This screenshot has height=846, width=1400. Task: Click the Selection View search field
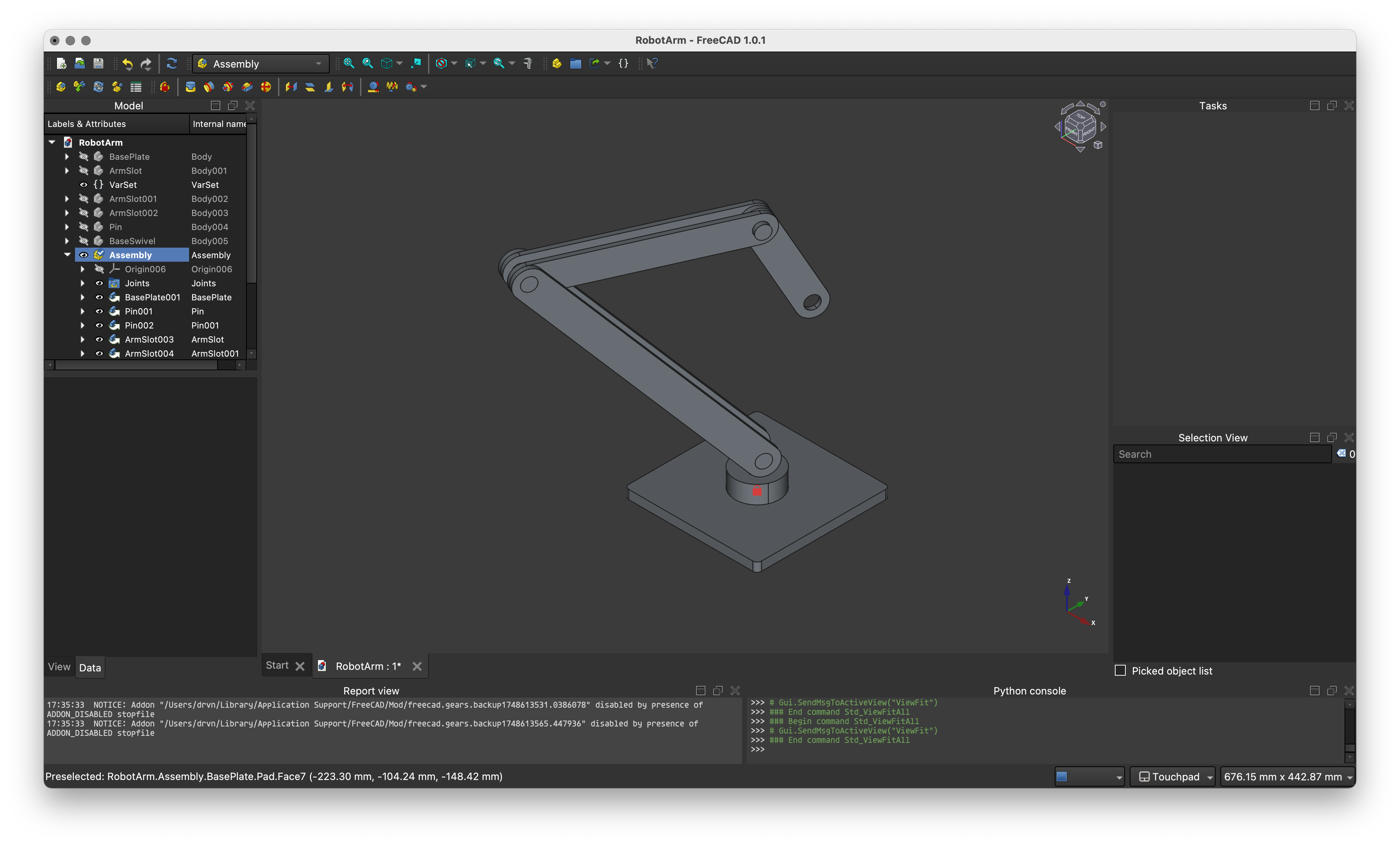pos(1221,454)
